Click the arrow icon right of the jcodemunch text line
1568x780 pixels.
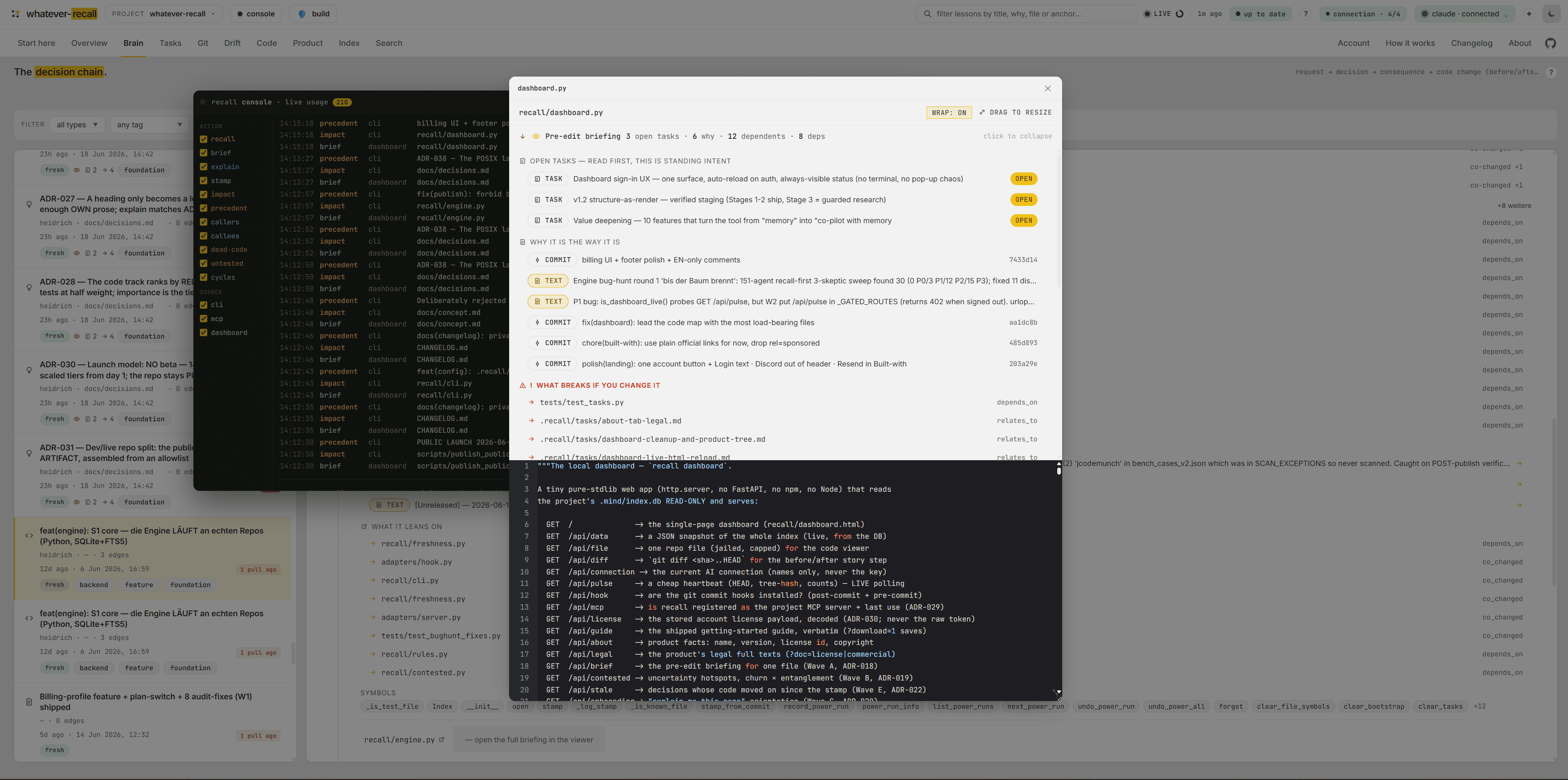[x=1519, y=463]
